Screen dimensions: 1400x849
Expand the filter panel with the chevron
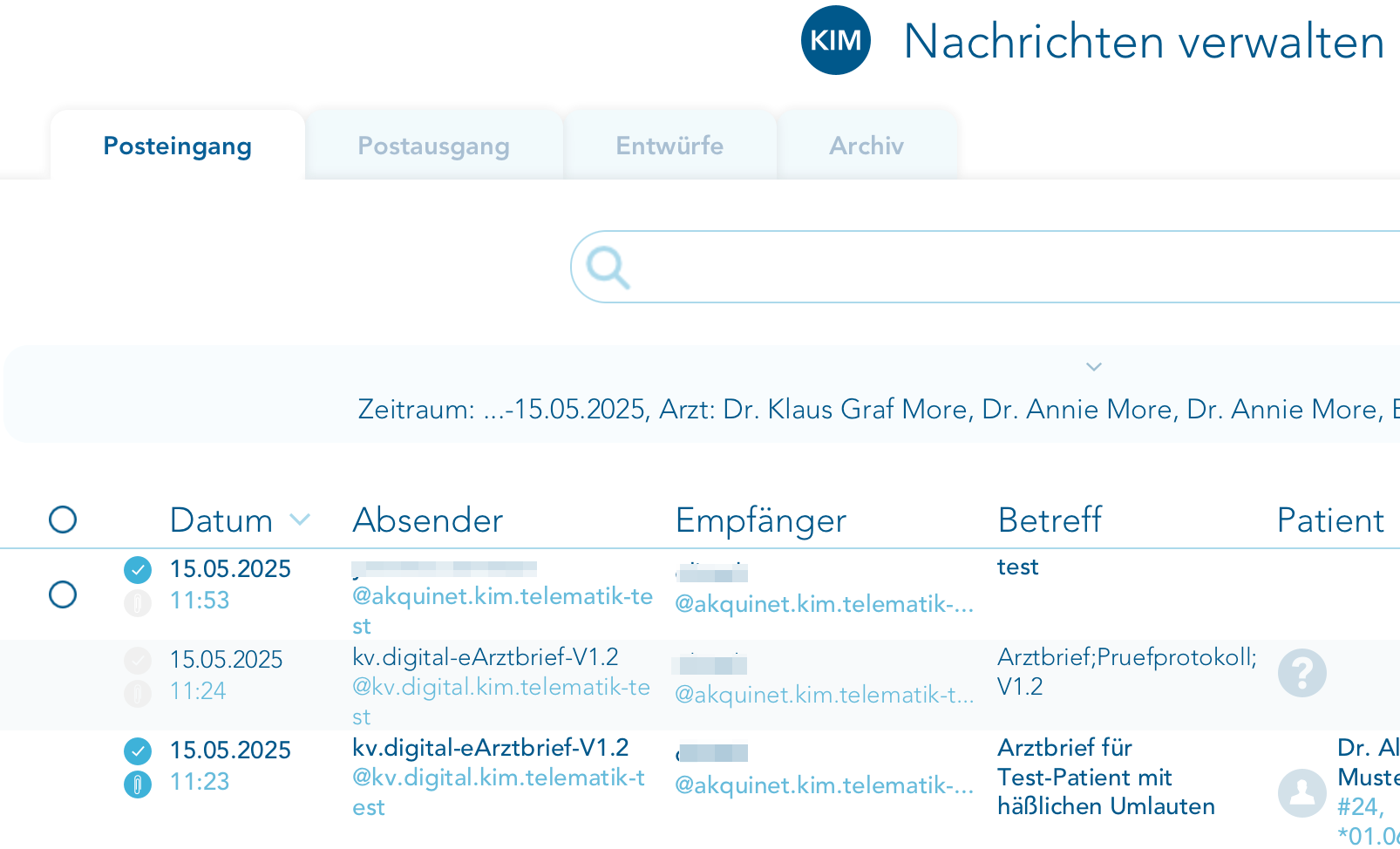pos(1093,367)
